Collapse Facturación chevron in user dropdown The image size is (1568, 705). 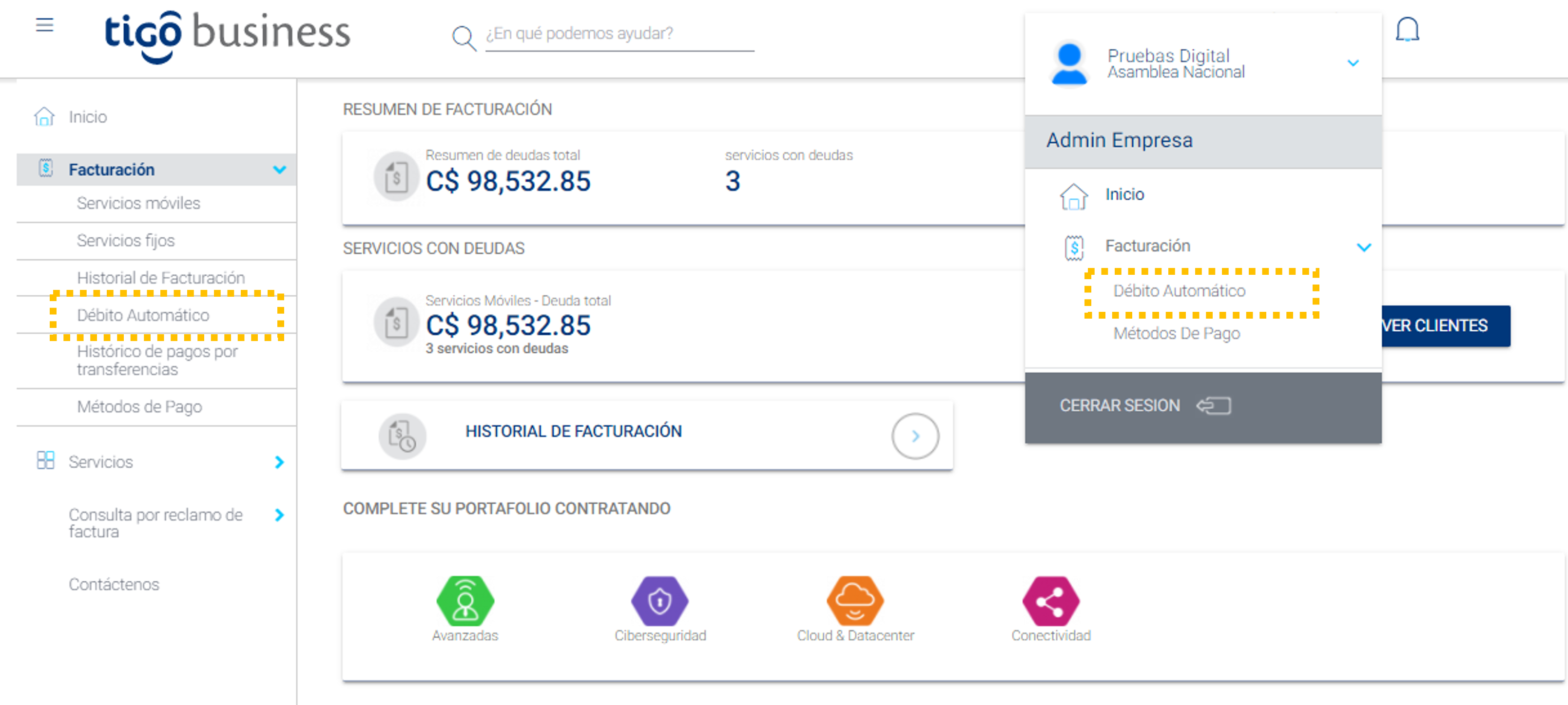pyautogui.click(x=1363, y=247)
